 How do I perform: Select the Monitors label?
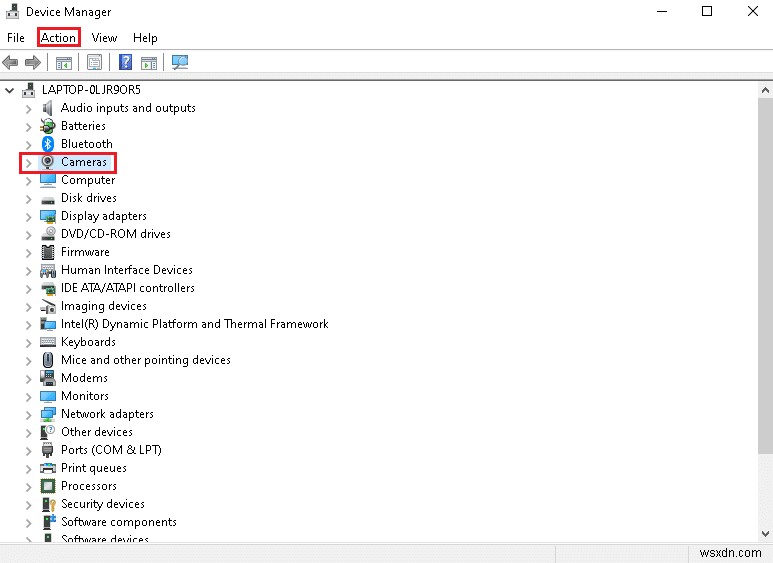coord(85,396)
